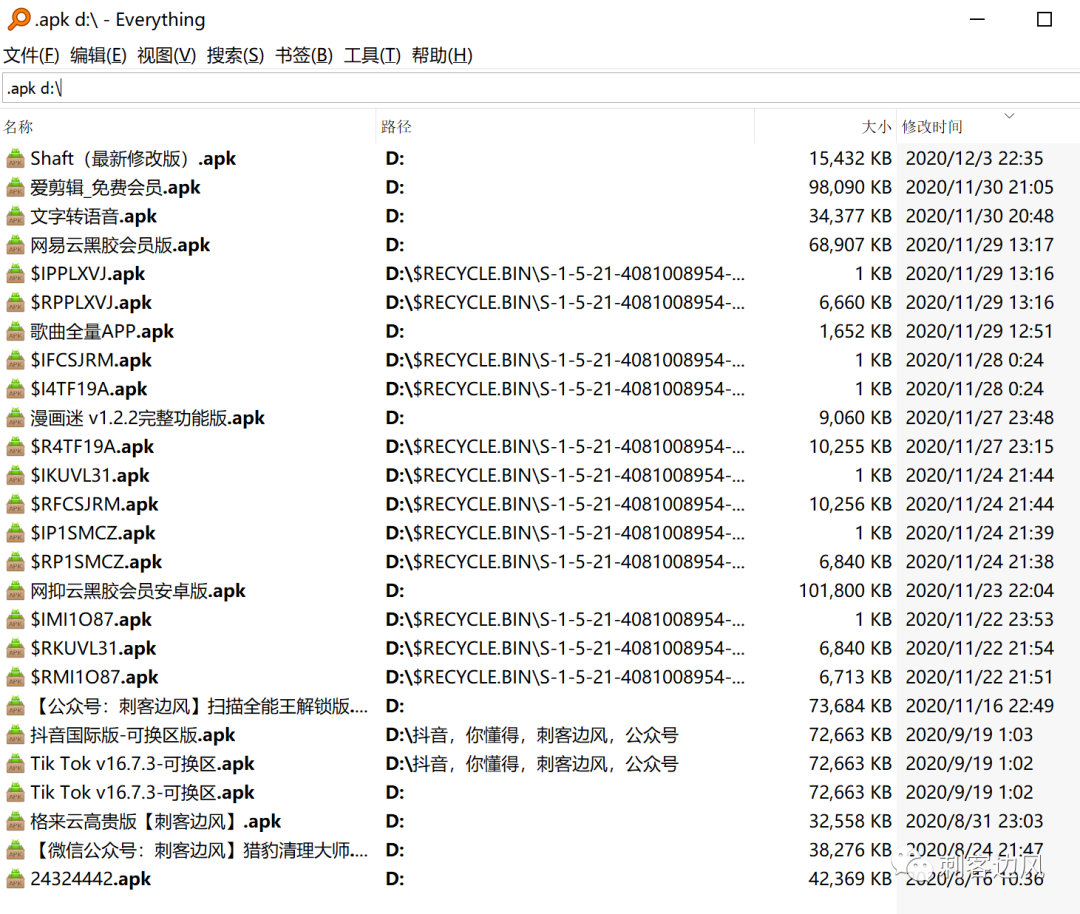Click path of 抖音国际版-可换区版.apk row
Viewport: 1080px width, 914px height.
click(532, 736)
